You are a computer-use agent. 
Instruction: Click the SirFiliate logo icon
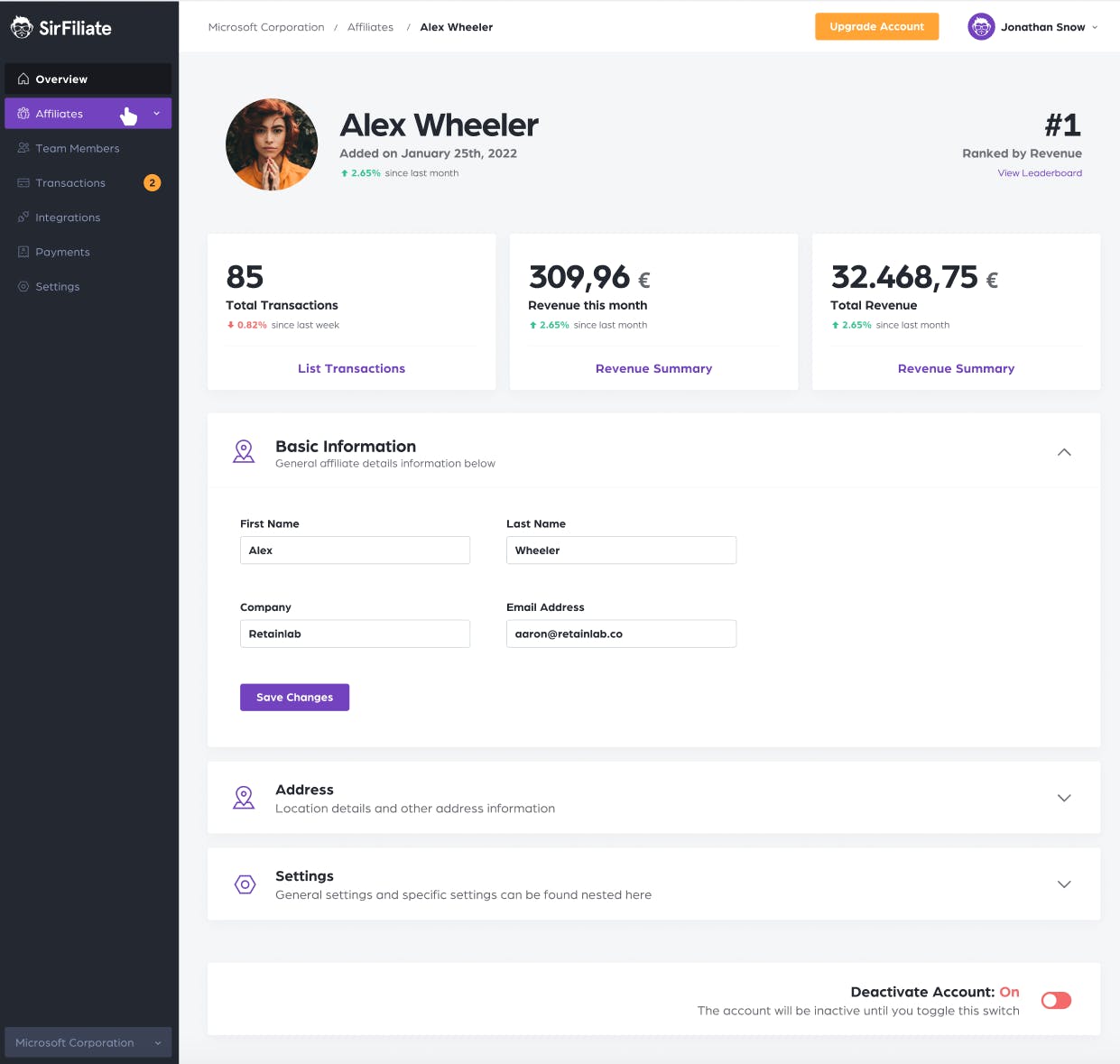click(x=22, y=27)
